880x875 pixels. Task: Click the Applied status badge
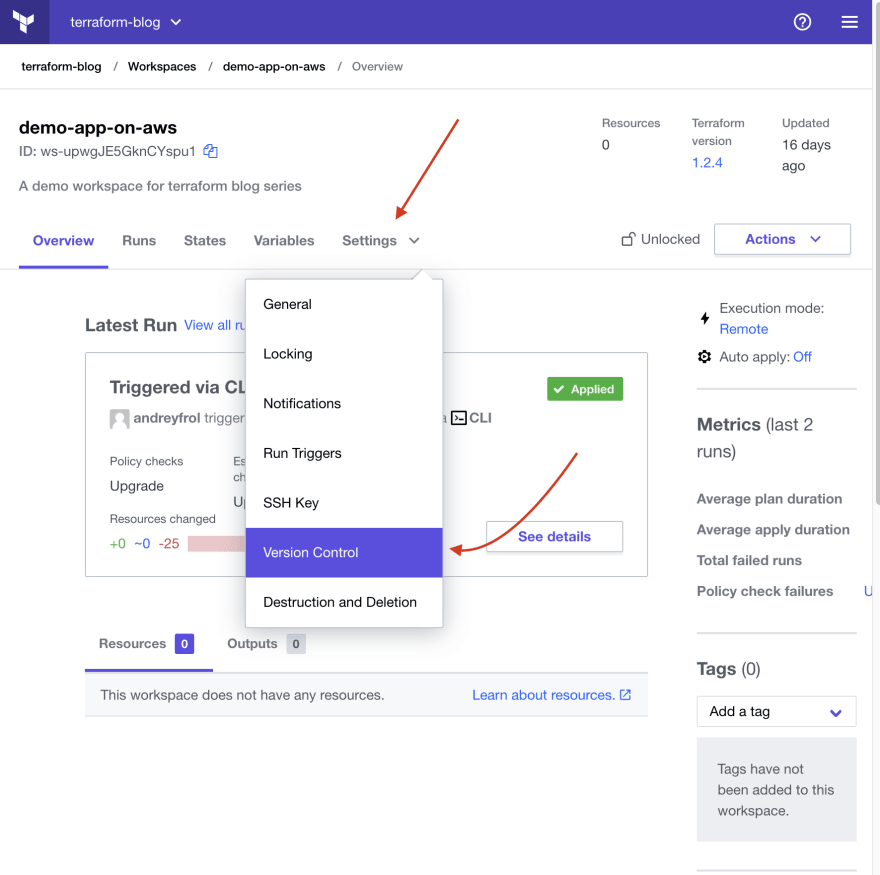tap(585, 389)
